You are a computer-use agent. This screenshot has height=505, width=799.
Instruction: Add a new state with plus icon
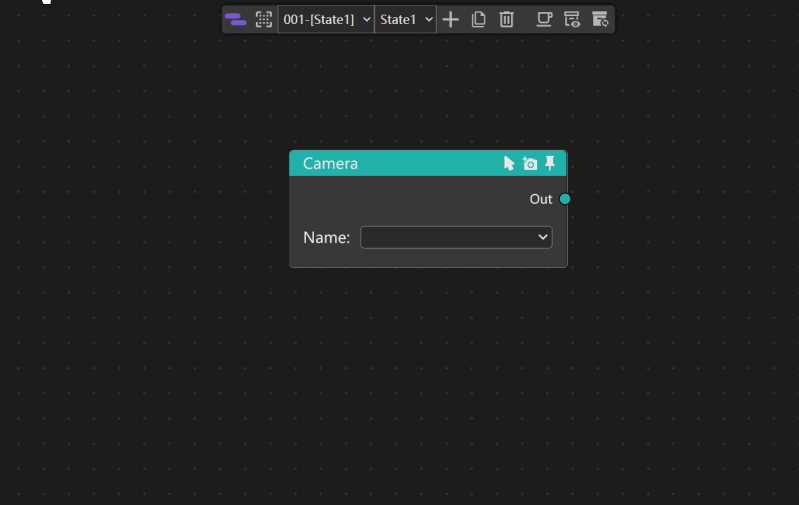coord(450,19)
